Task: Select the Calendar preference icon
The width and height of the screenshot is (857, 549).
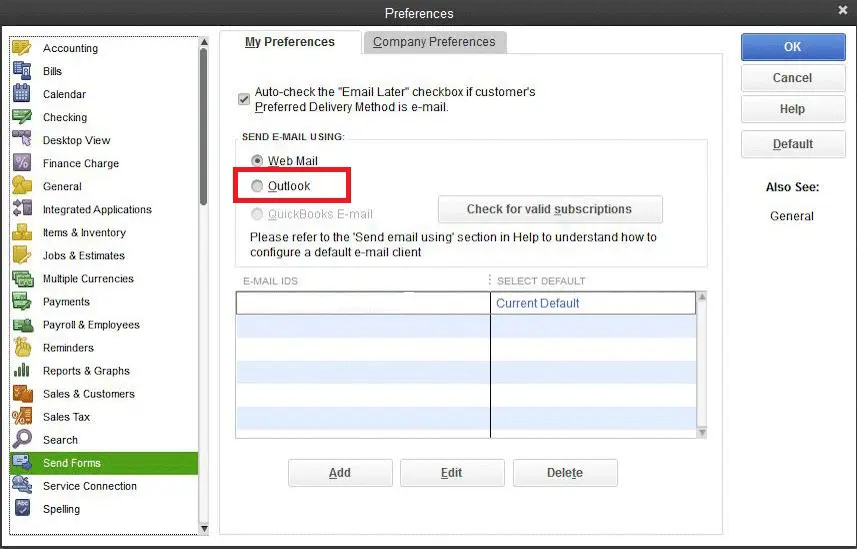Action: click(x=22, y=94)
